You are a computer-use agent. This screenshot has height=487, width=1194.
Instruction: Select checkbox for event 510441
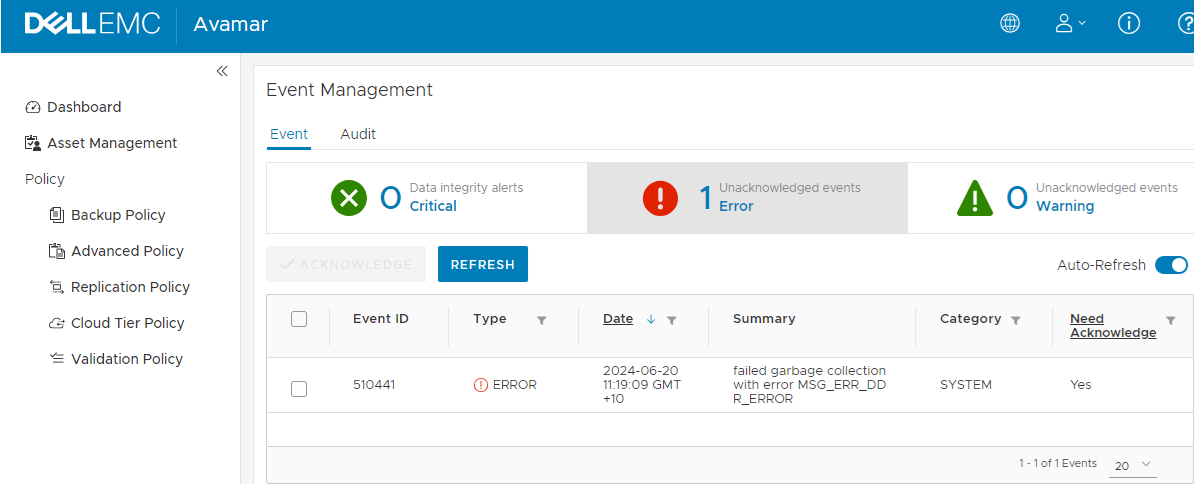(299, 389)
